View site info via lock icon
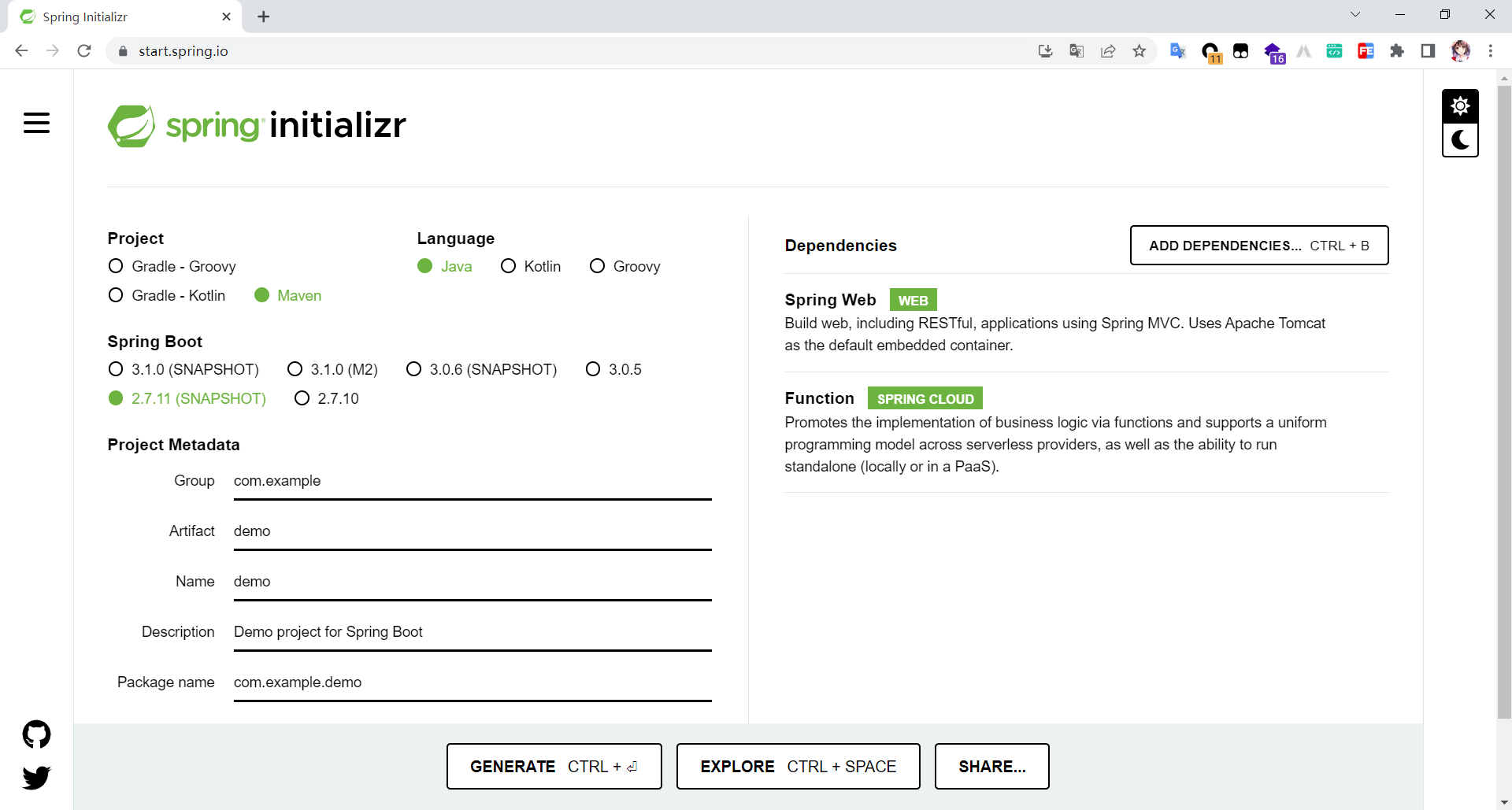The width and height of the screenshot is (1512, 810). [x=122, y=51]
